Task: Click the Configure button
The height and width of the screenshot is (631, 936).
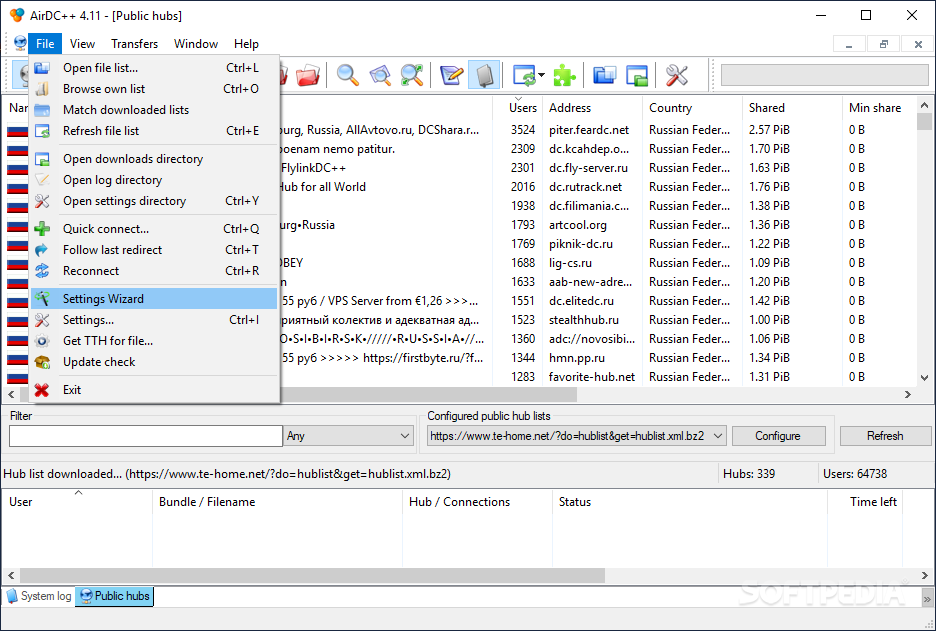Action: coord(778,436)
